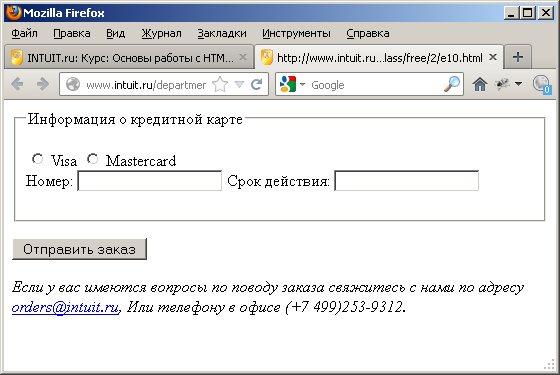Go to the home page
This screenshot has width=560, height=375.
[480, 84]
